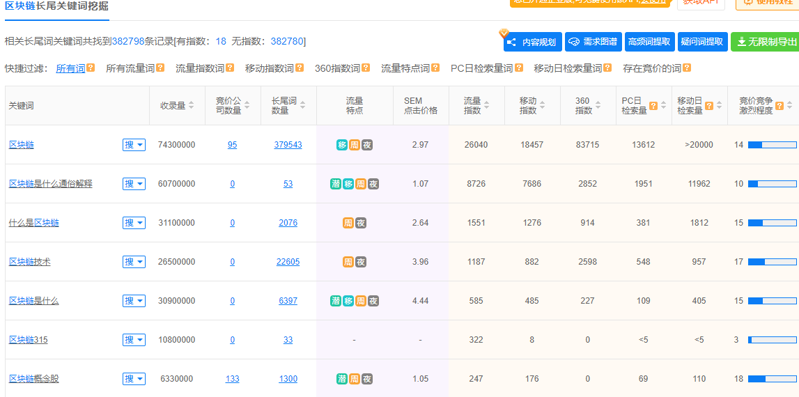Click help icon in PC日检索量 column header
The image size is (799, 397).
point(653,105)
